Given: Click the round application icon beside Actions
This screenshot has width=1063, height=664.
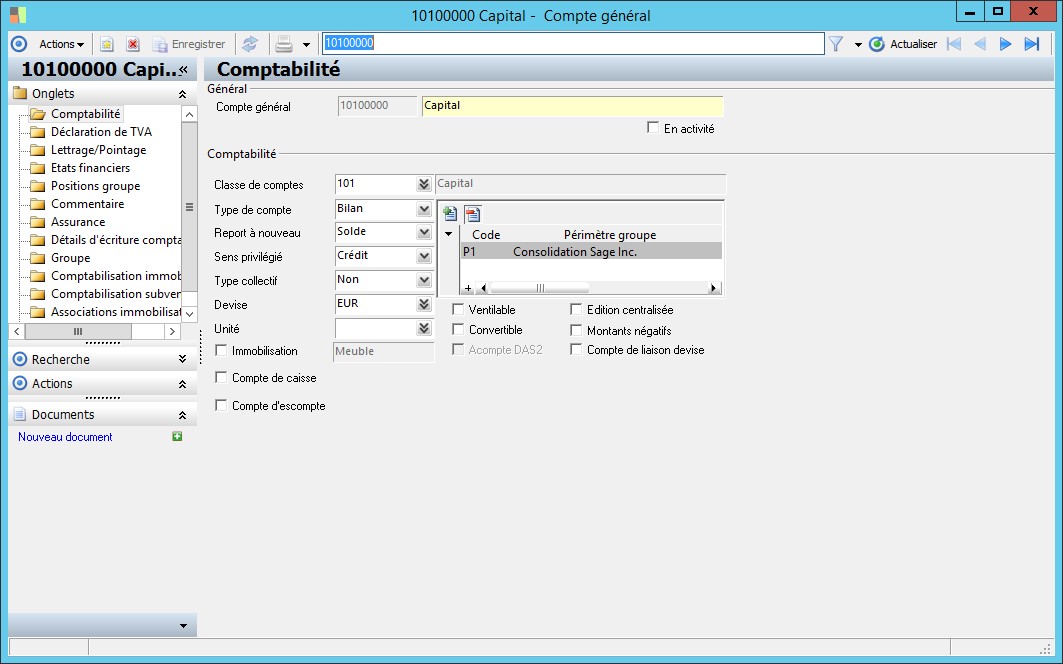Looking at the screenshot, I should coord(19,44).
